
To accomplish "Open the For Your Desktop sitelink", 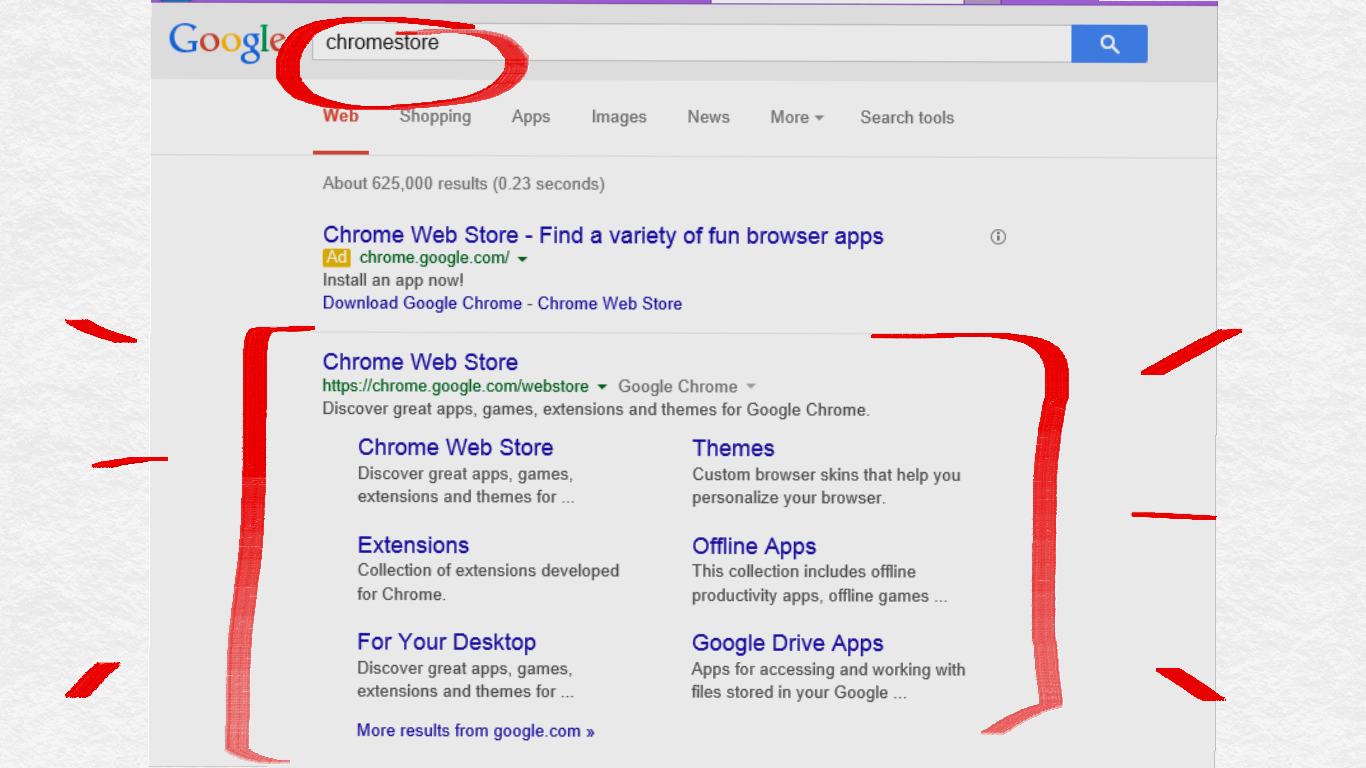I will (x=446, y=642).
